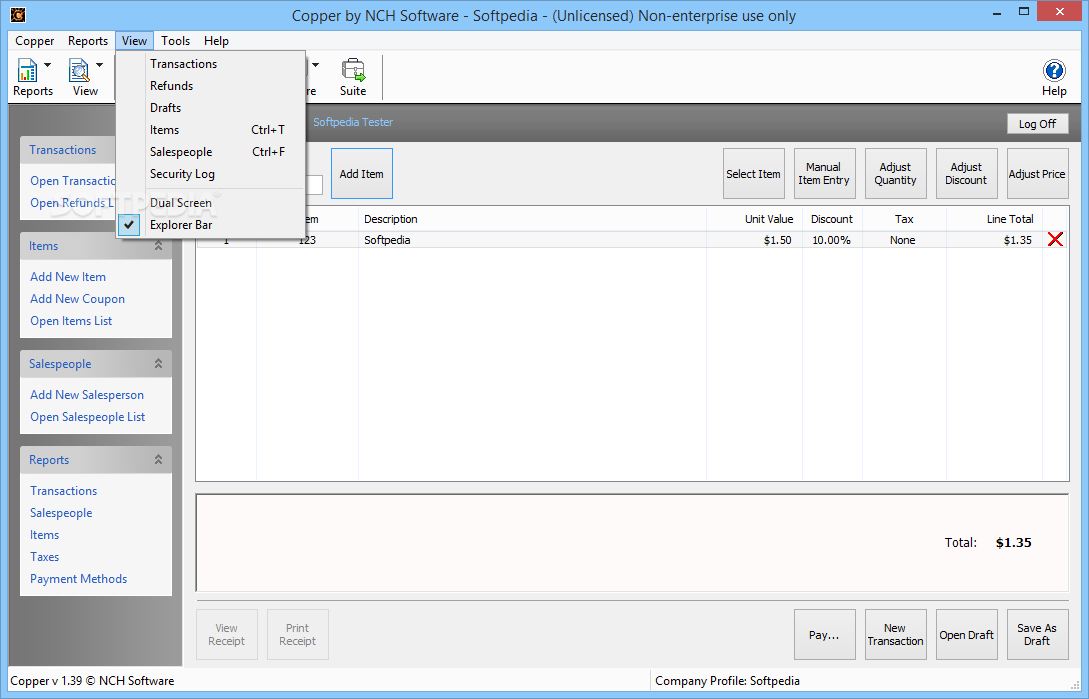Click the Adjust Price button
This screenshot has width=1089, height=699.
(1037, 174)
